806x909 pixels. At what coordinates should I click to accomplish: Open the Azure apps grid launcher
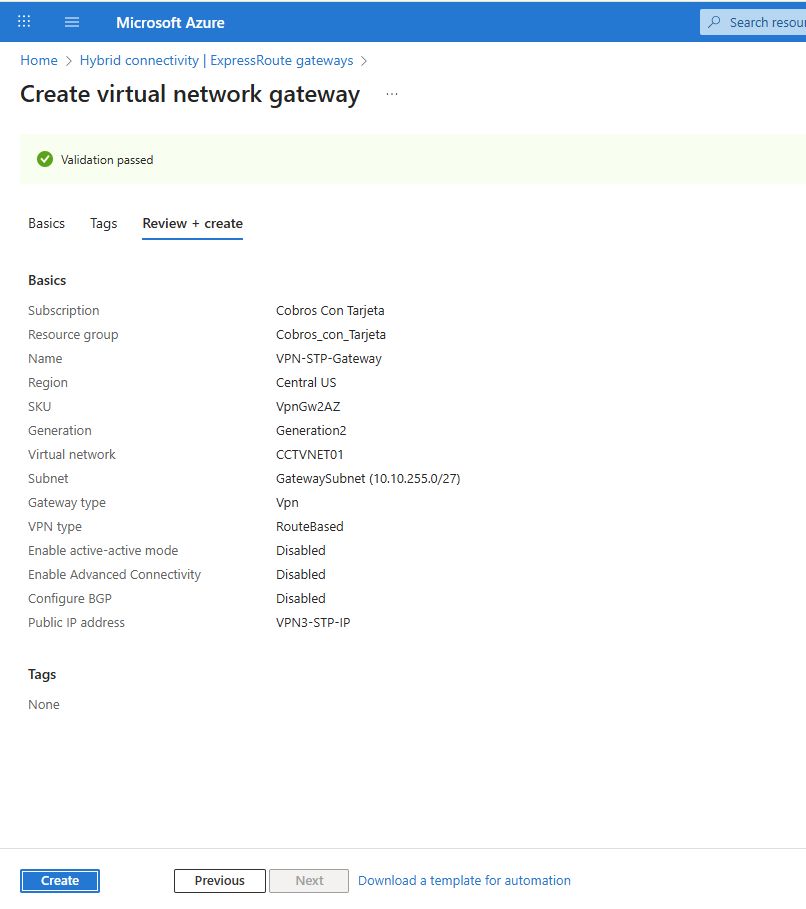point(24,22)
